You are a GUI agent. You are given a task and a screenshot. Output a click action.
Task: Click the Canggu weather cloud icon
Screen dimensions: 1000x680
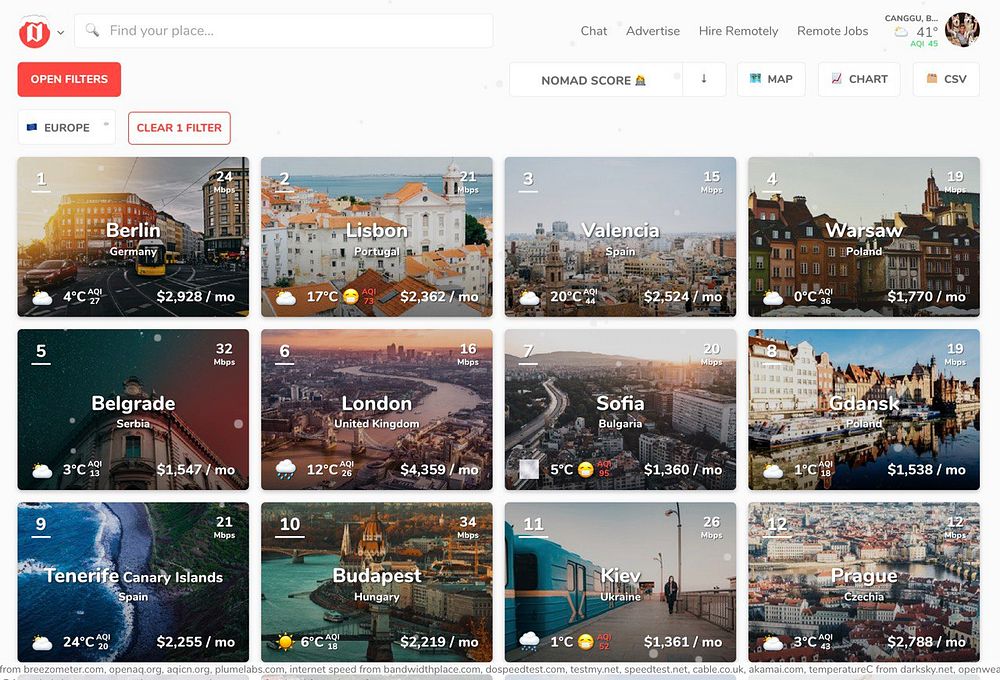coord(901,31)
